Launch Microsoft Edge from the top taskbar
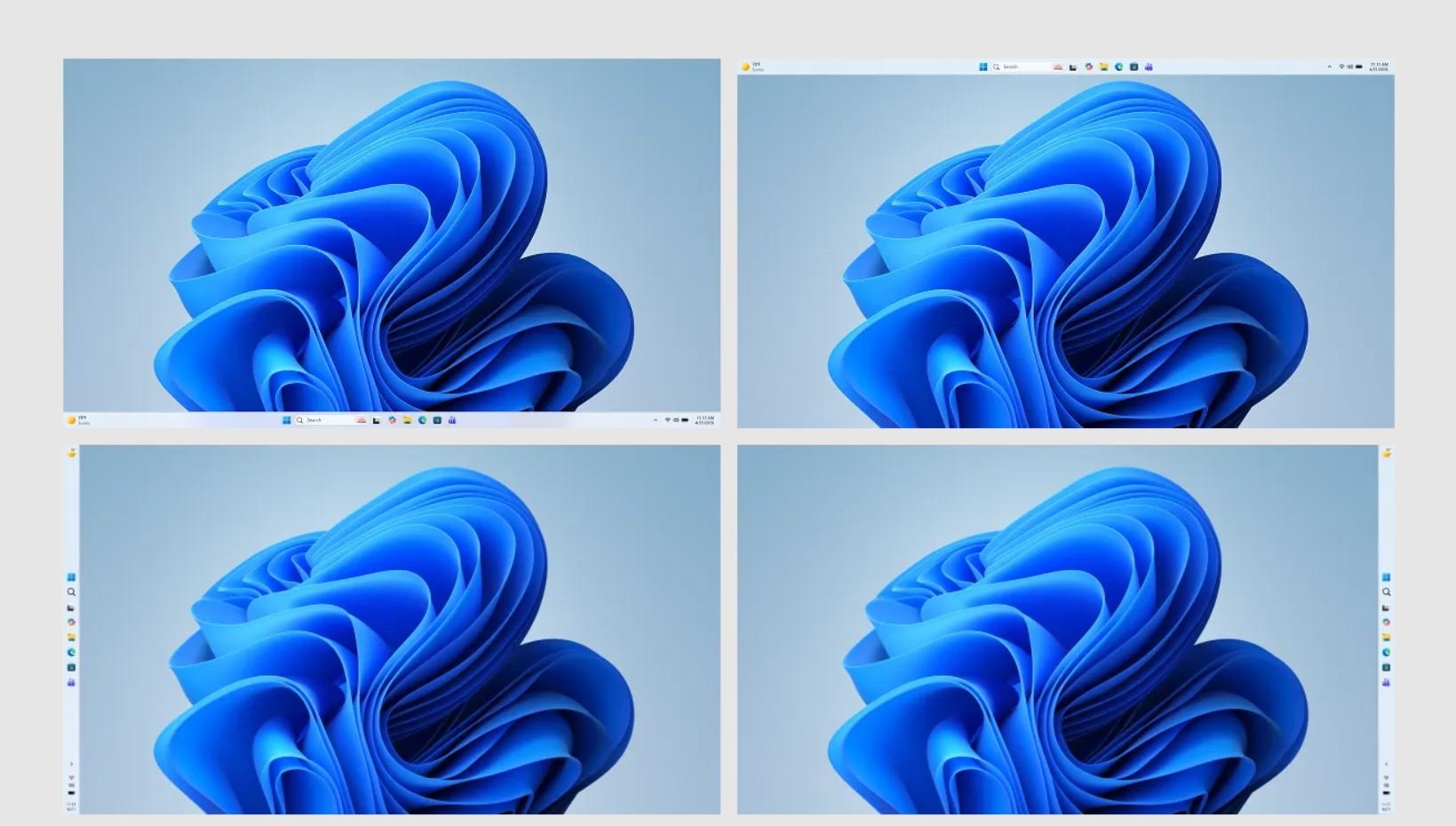The width and height of the screenshot is (1456, 826). 1118,67
